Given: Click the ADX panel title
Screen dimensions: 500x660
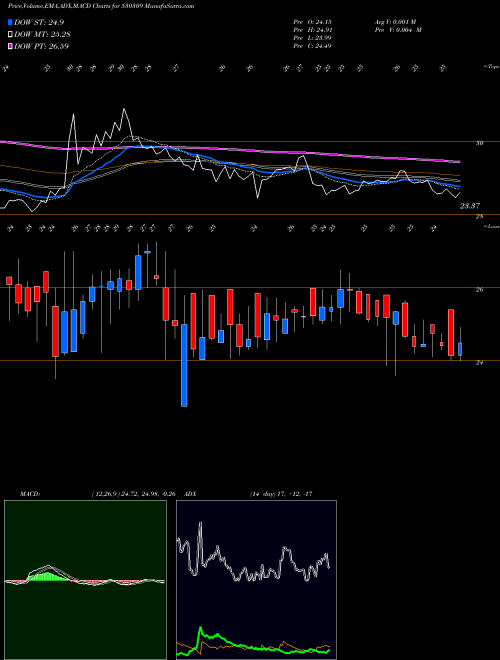Looking at the screenshot, I should (x=190, y=494).
